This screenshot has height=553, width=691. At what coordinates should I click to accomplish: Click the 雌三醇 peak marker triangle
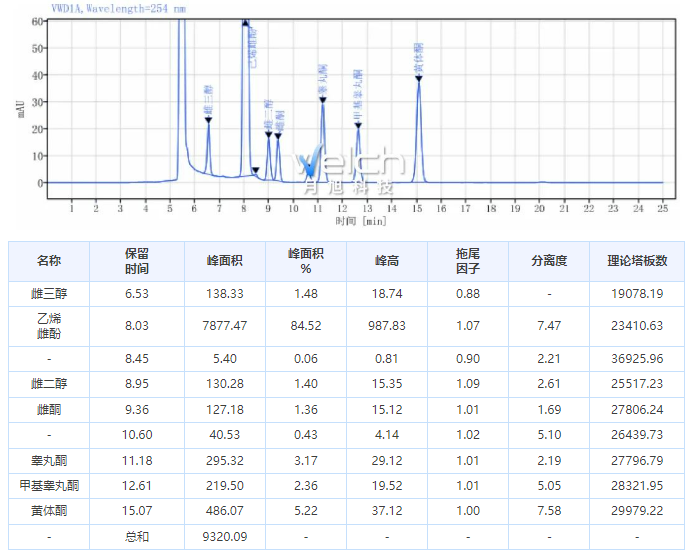(208, 120)
